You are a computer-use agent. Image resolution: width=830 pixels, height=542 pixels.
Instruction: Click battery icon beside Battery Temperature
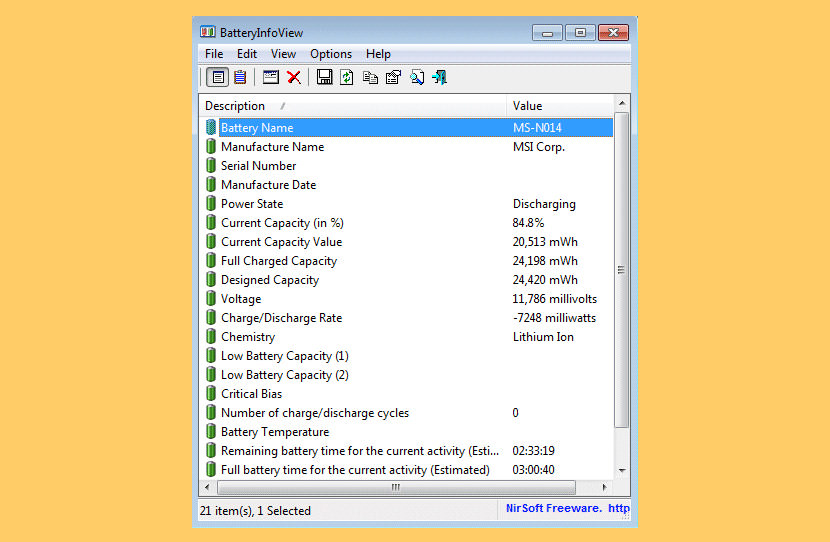coord(211,431)
